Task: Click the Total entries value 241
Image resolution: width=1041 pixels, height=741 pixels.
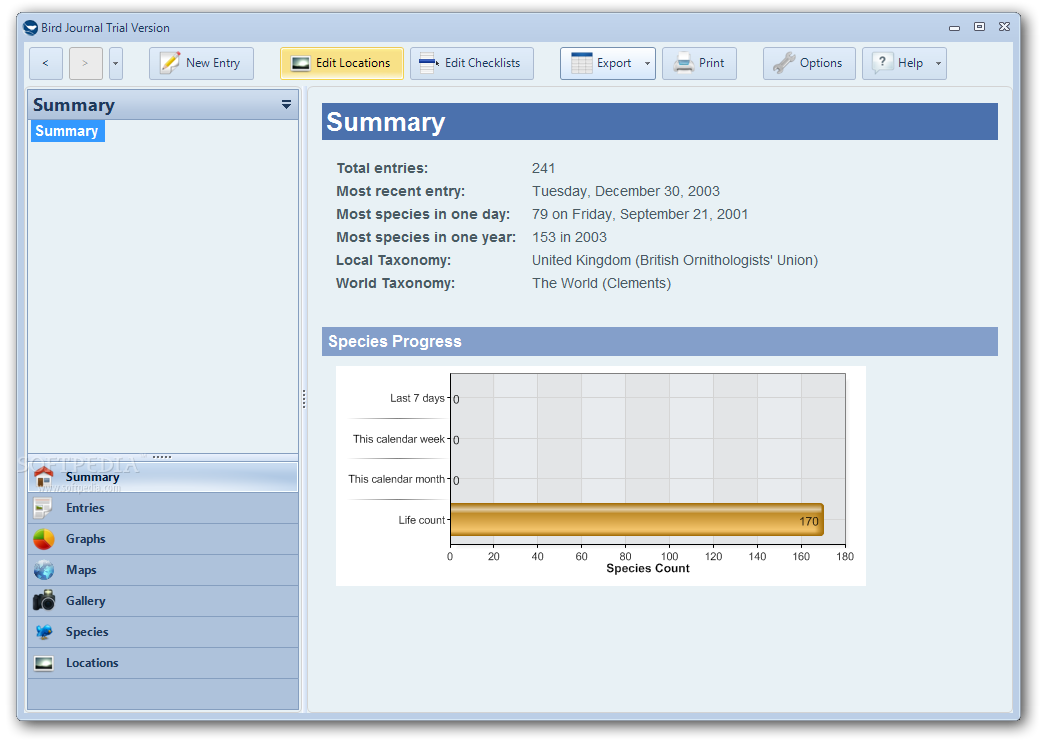Action: click(x=544, y=169)
